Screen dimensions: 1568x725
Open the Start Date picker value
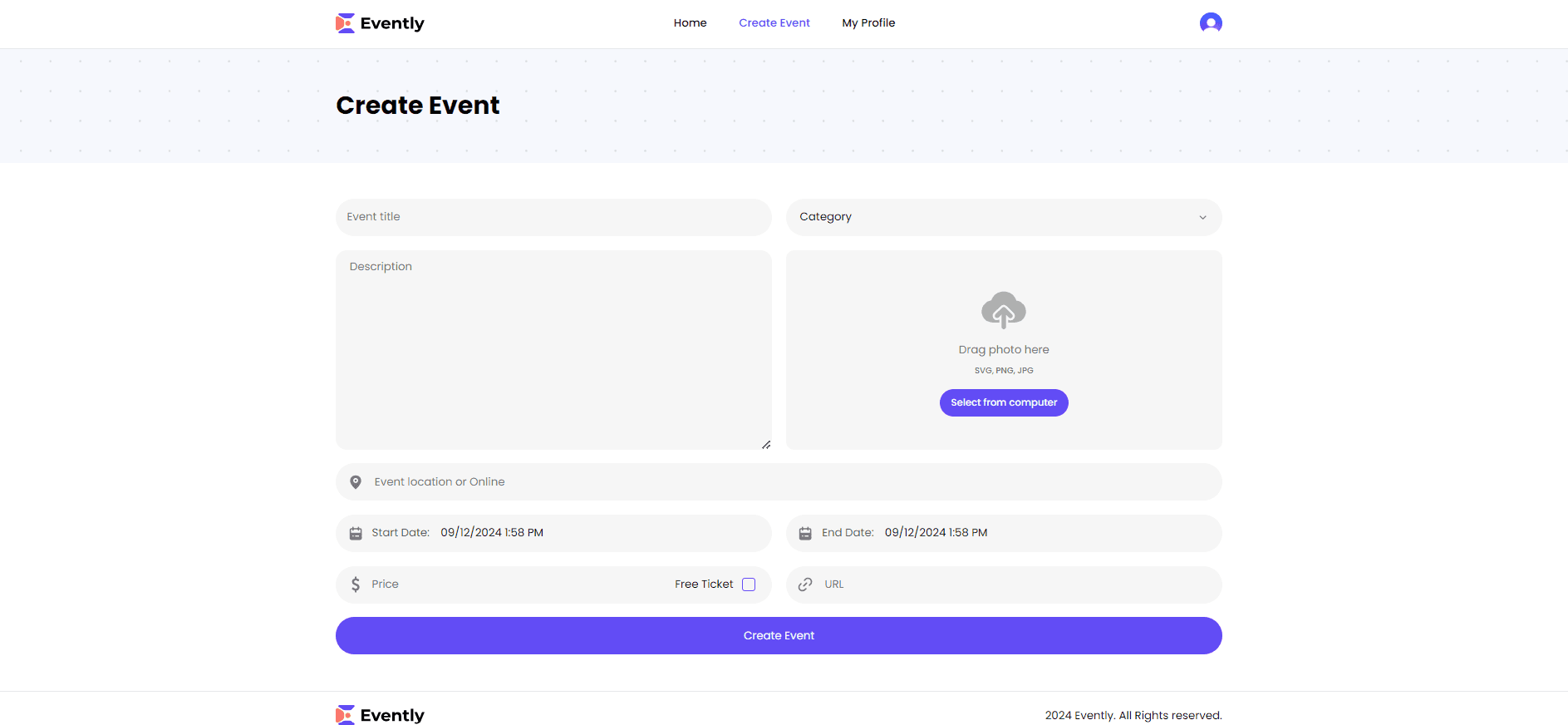pyautogui.click(x=492, y=533)
